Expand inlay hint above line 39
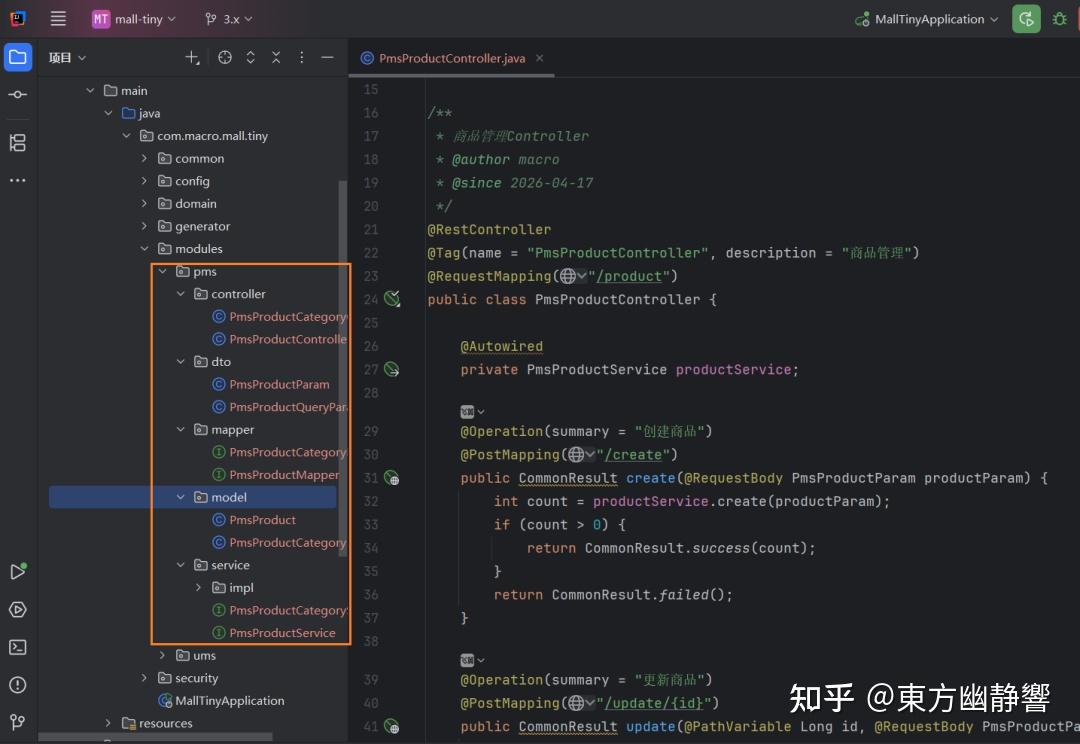Viewport: 1080px width, 744px height. click(472, 661)
